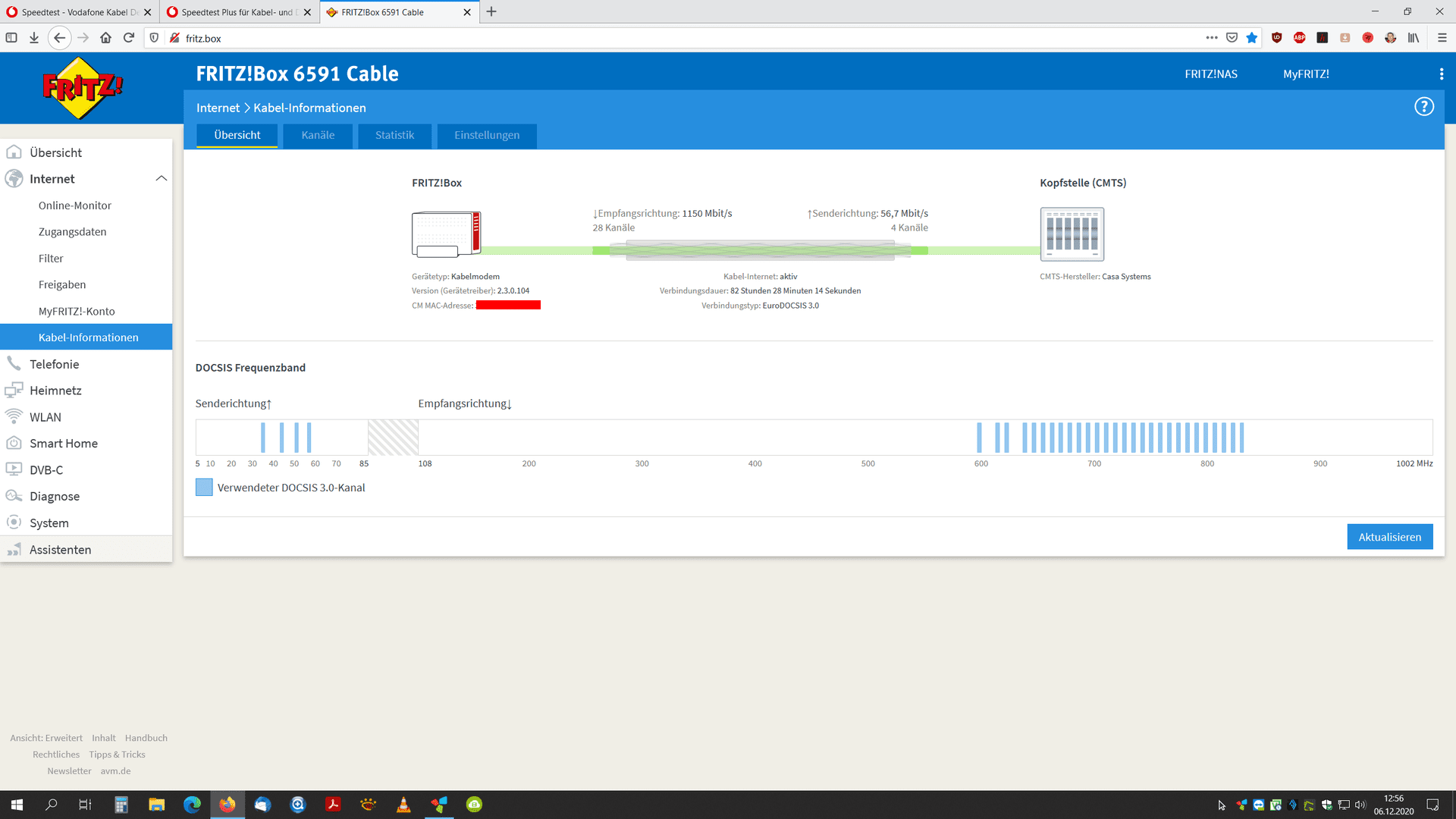Open the uBlock shield extension icon
Image resolution: width=1456 pixels, height=819 pixels.
[x=1276, y=38]
